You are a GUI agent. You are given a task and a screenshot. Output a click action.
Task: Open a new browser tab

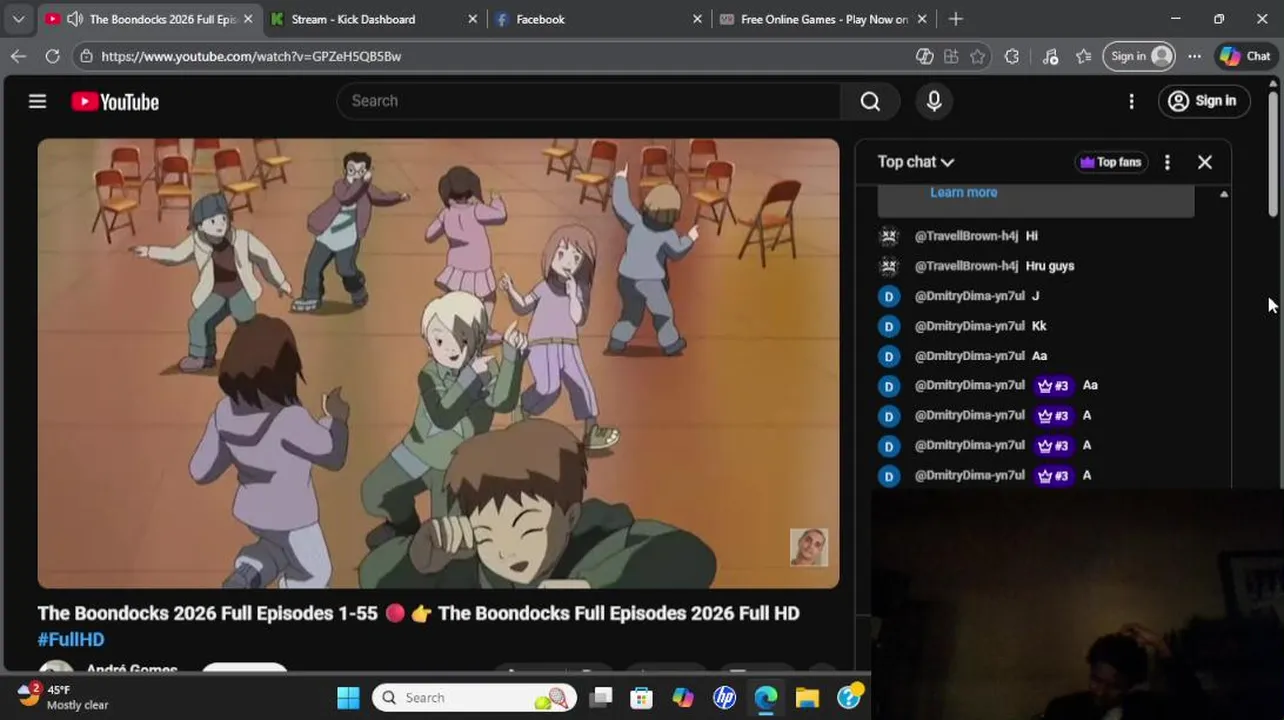click(955, 19)
